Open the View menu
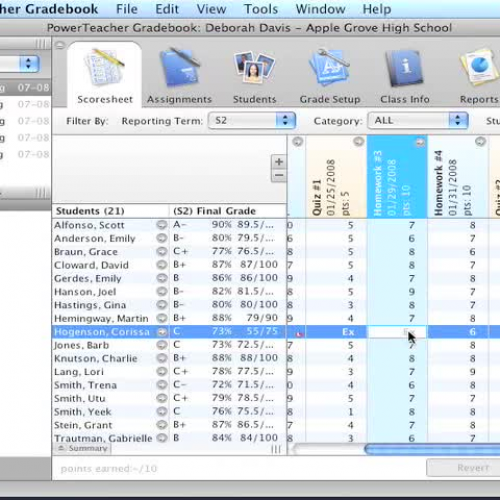 point(211,9)
